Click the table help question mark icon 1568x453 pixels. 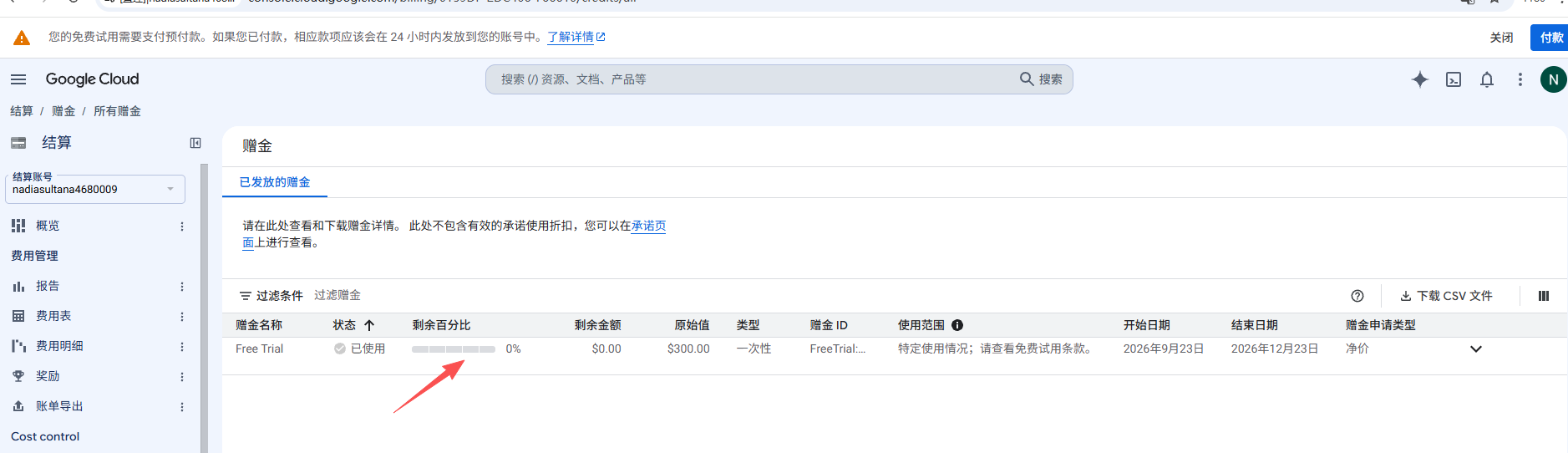(1357, 296)
